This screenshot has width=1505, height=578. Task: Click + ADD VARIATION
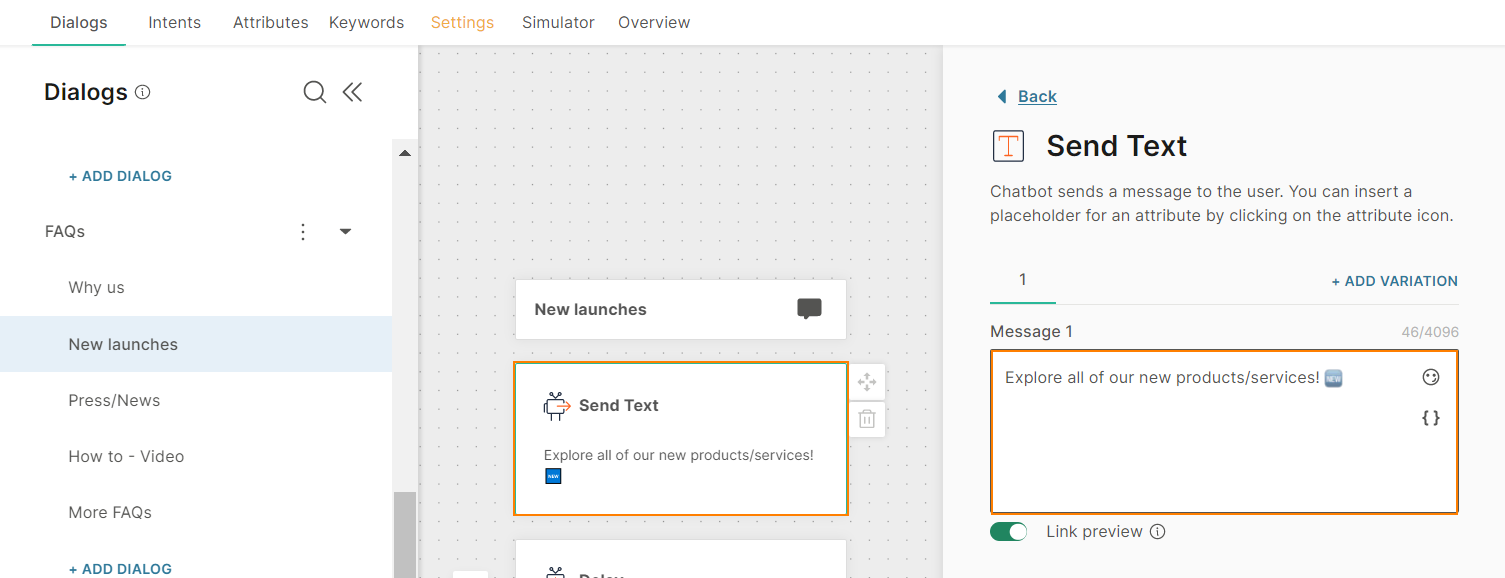click(1394, 281)
